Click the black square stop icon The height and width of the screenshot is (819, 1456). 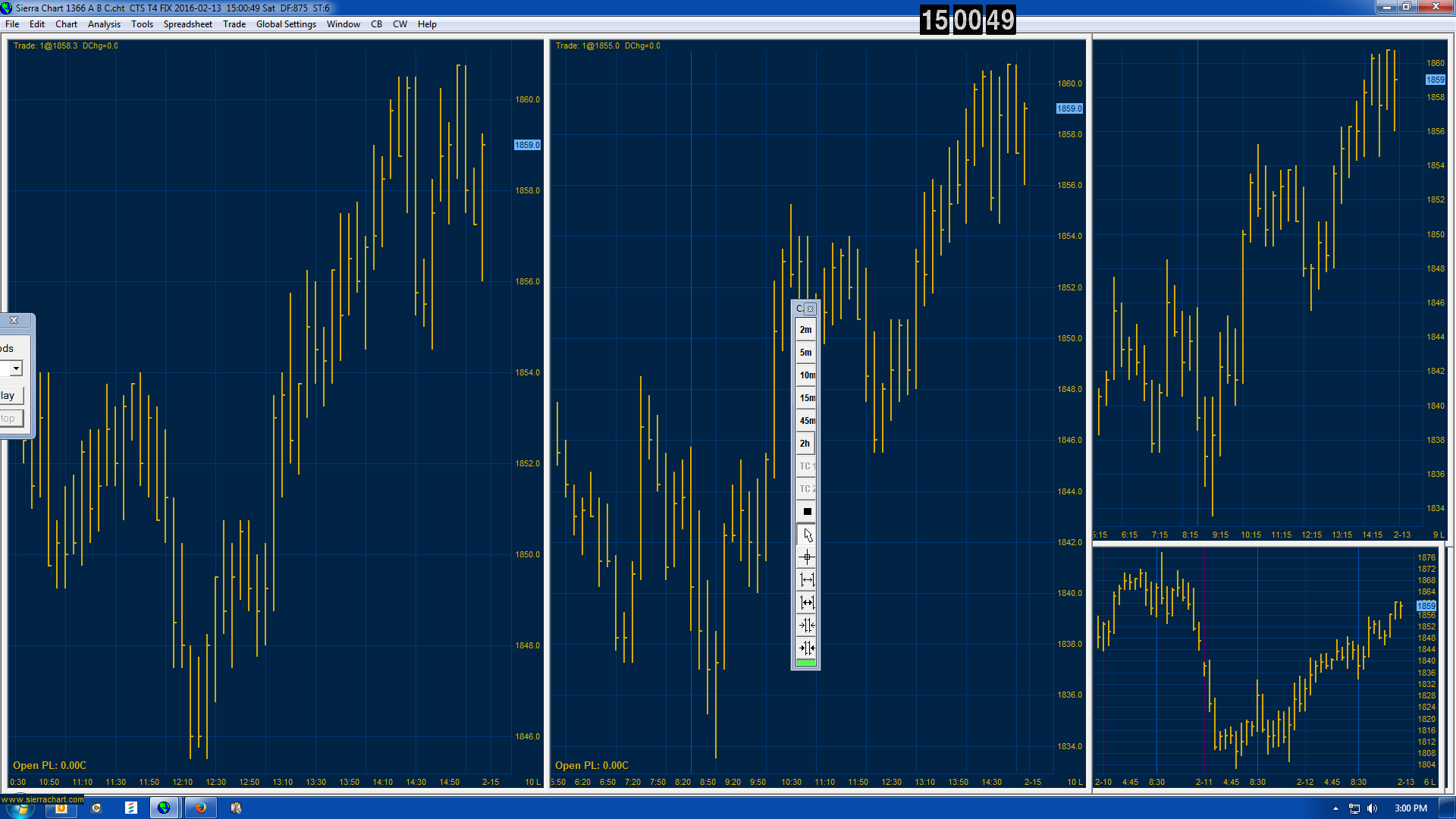point(806,512)
